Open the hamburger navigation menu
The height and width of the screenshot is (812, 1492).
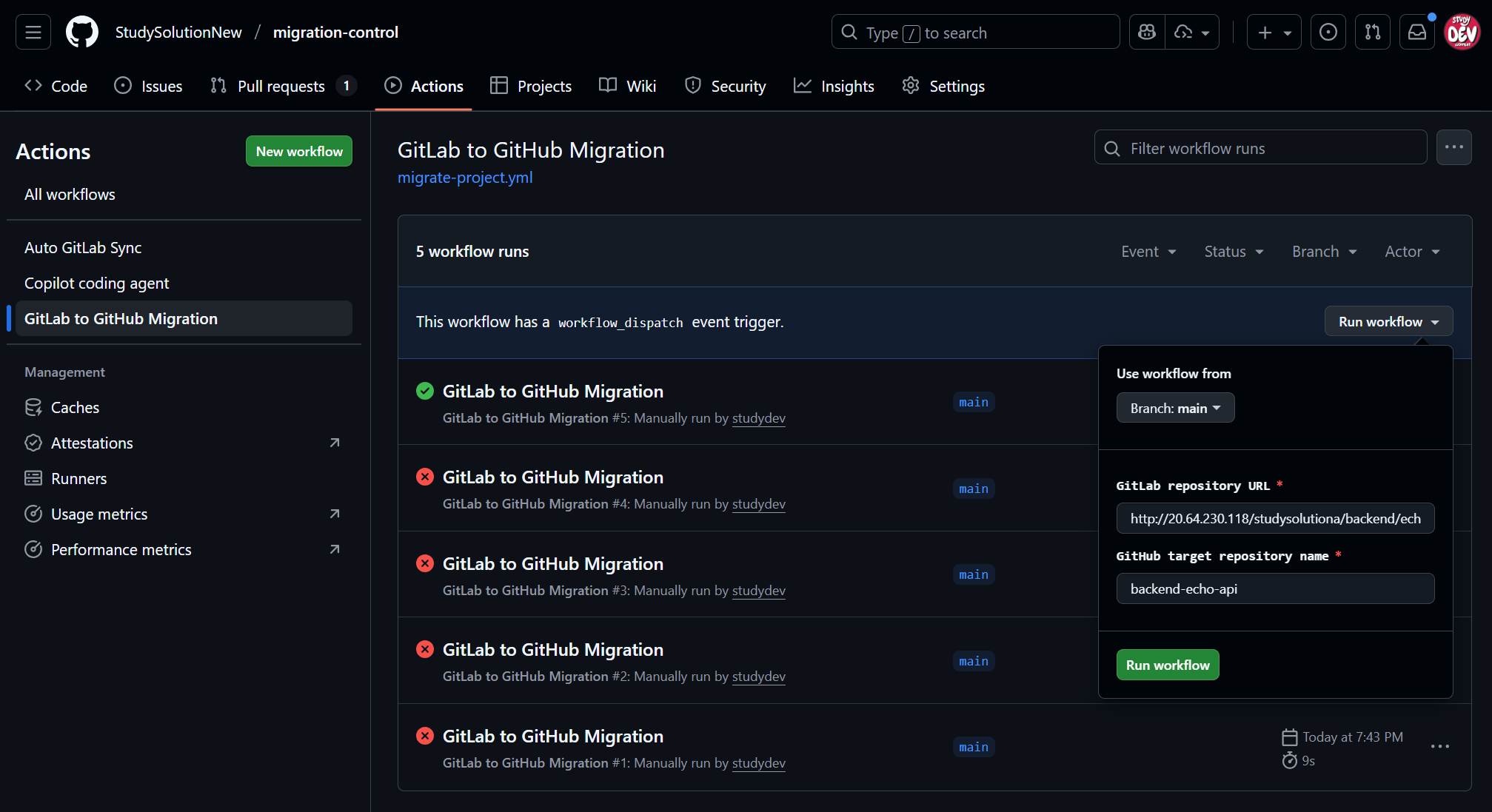click(33, 33)
